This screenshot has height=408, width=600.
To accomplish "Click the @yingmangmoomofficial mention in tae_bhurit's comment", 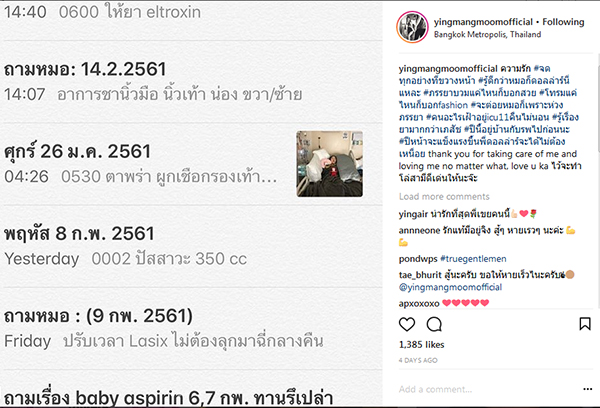I will 450,287.
